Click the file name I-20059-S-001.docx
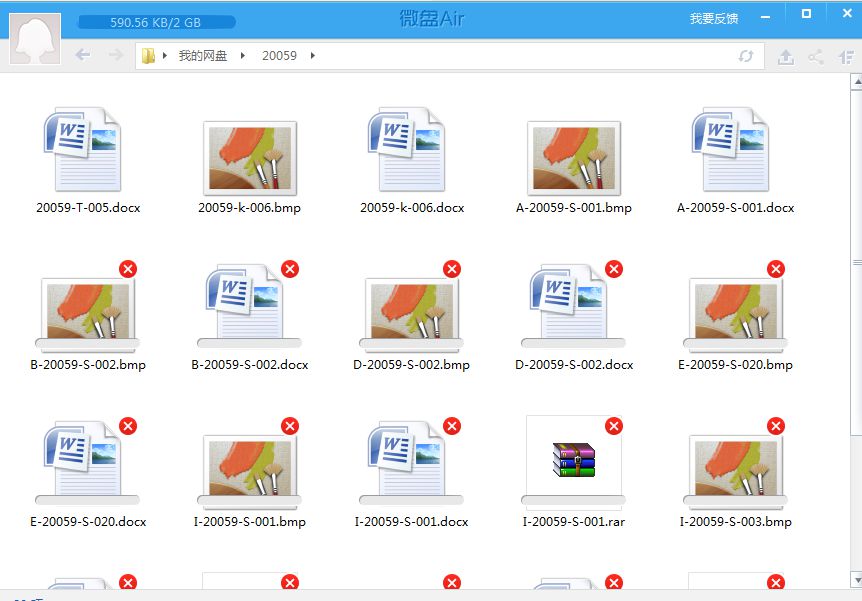This screenshot has height=601, width=862. coord(411,521)
